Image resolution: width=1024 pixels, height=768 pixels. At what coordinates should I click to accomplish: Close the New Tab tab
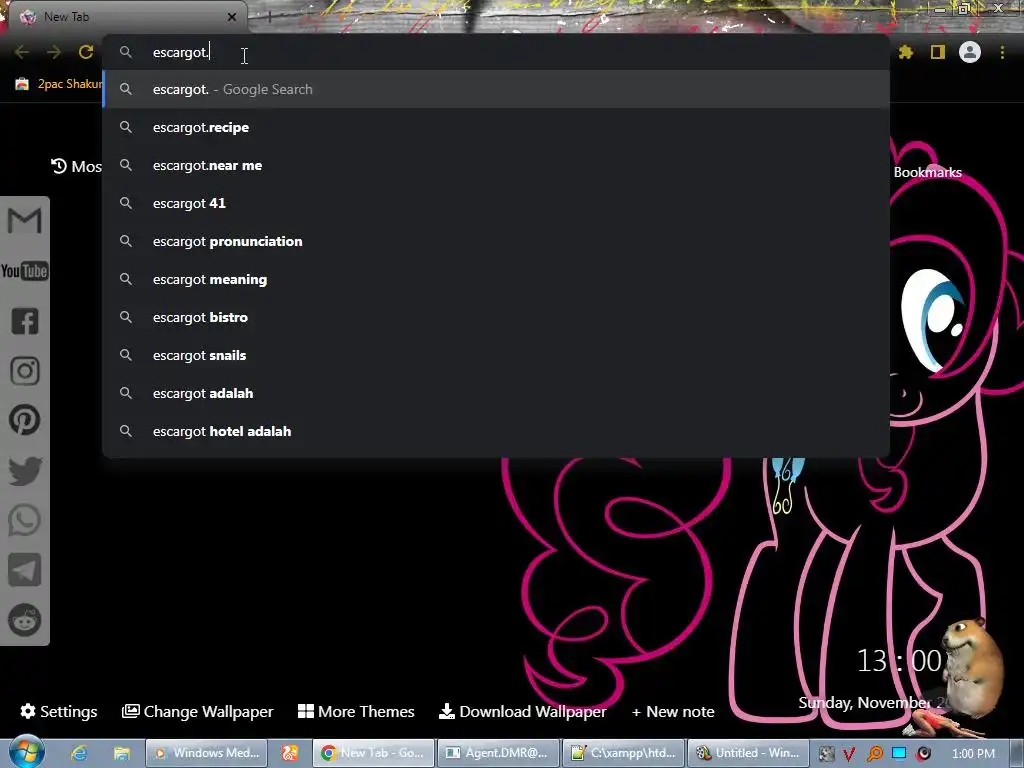point(232,17)
